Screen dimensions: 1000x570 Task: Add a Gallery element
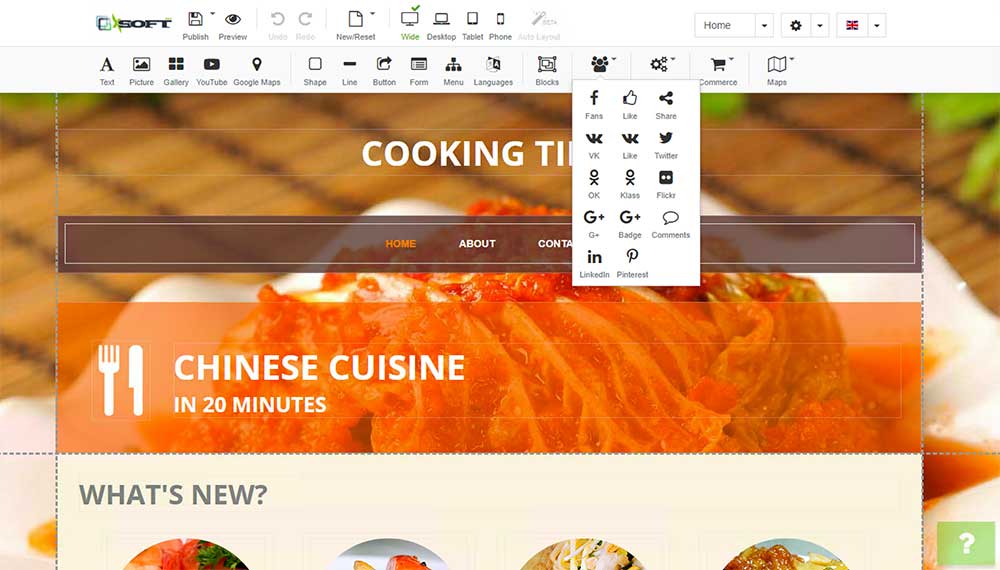click(x=176, y=70)
